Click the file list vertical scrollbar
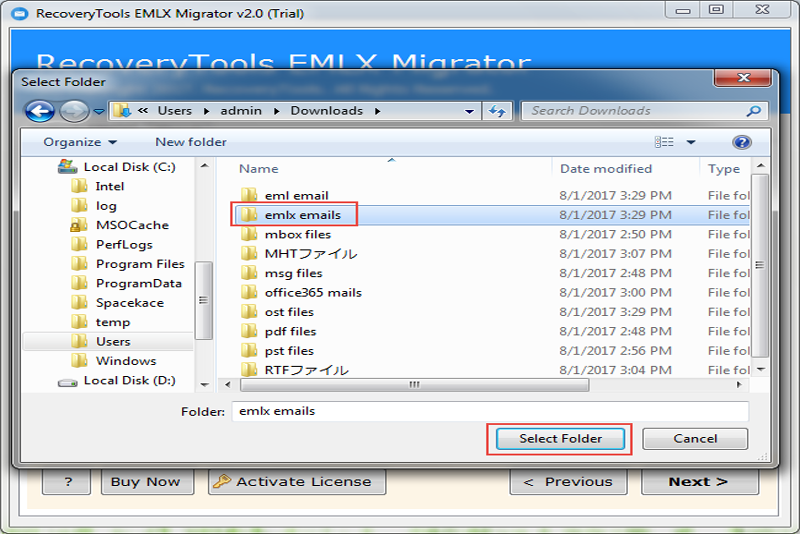The height and width of the screenshot is (534, 800). point(760,265)
